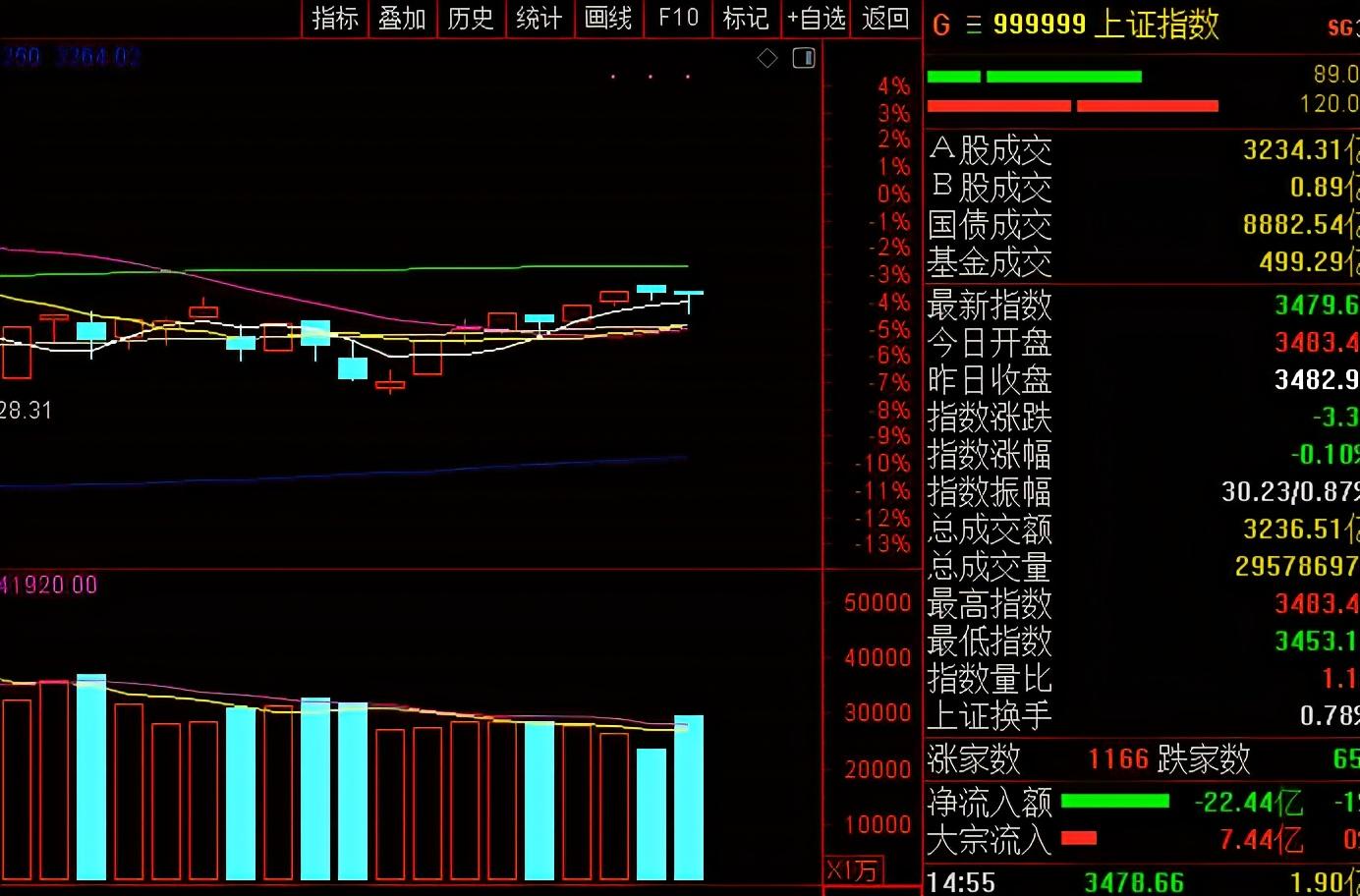Click the 指数涨幅 label
This screenshot has width=1360, height=896.
(x=990, y=455)
